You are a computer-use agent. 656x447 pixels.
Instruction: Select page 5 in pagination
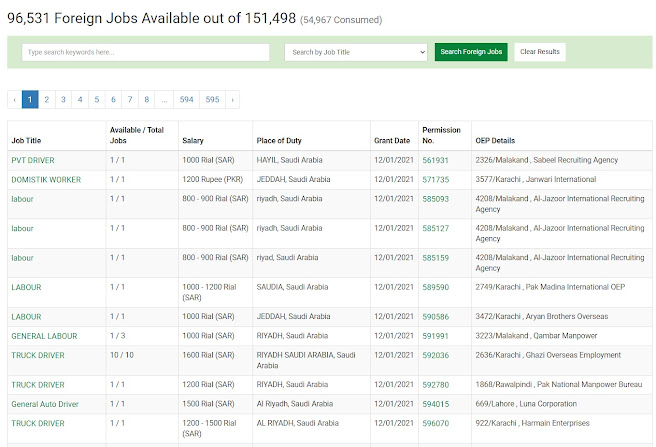tap(97, 100)
